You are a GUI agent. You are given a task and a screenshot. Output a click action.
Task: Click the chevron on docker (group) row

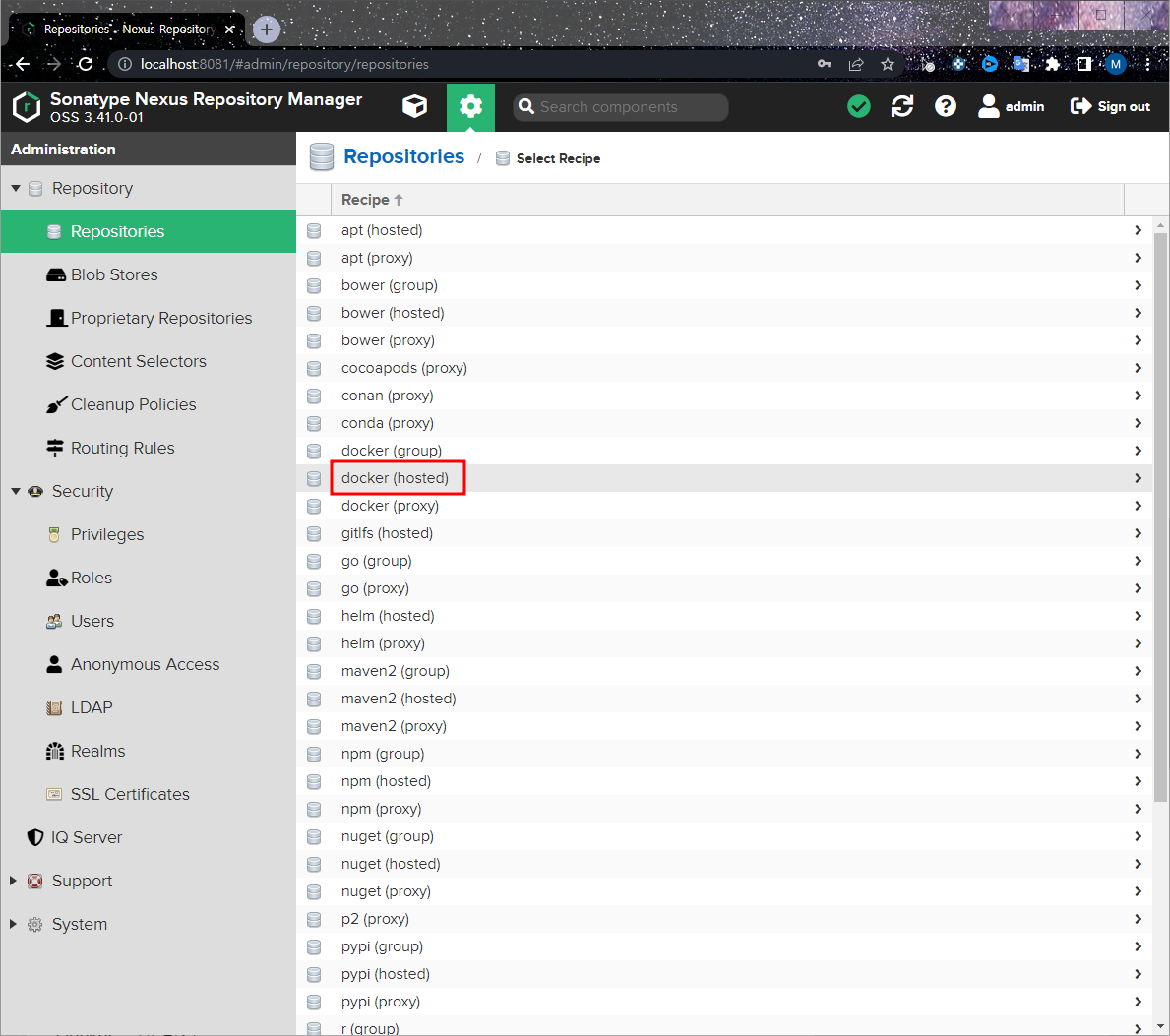[1138, 451]
